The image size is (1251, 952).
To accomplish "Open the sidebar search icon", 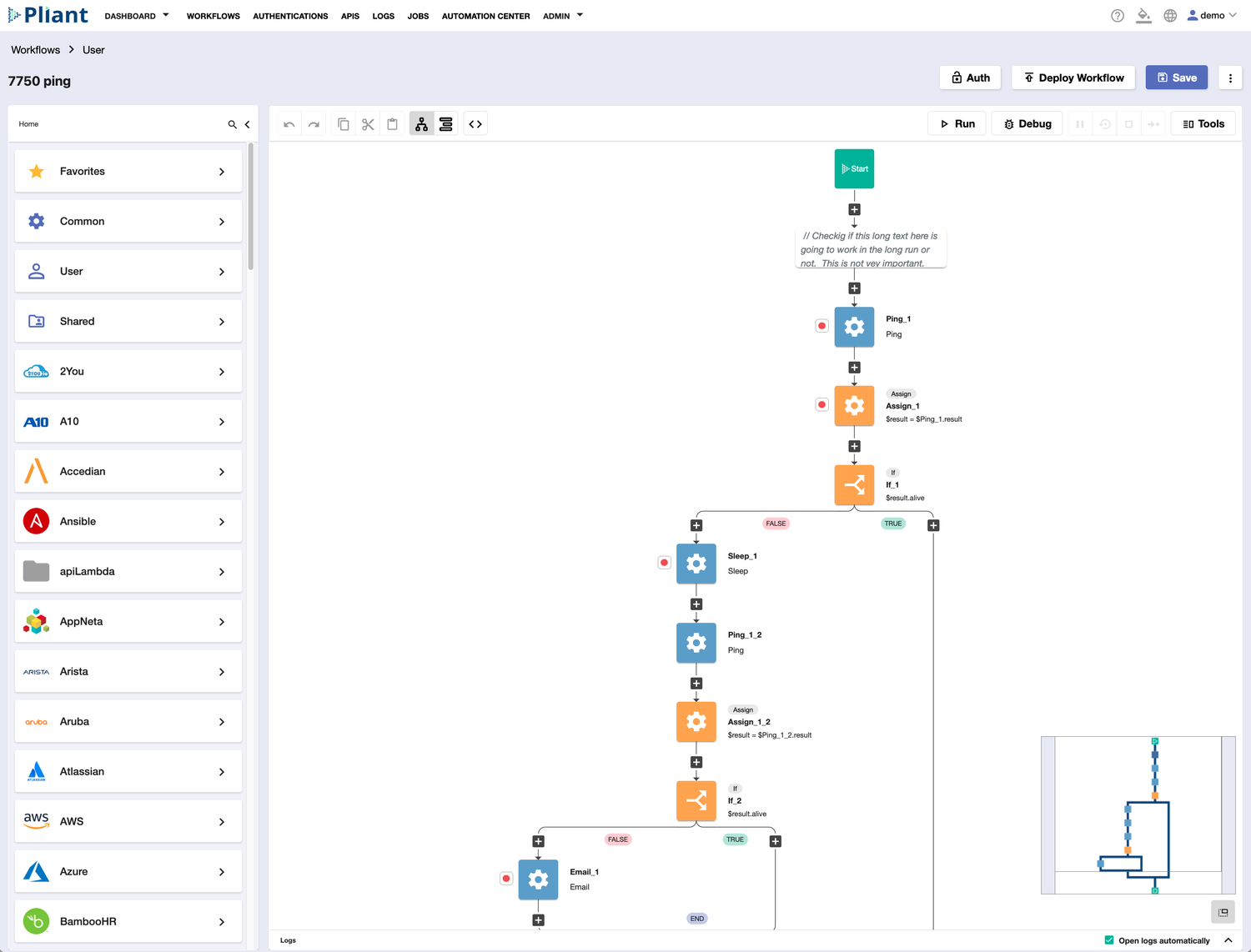I will pos(233,124).
